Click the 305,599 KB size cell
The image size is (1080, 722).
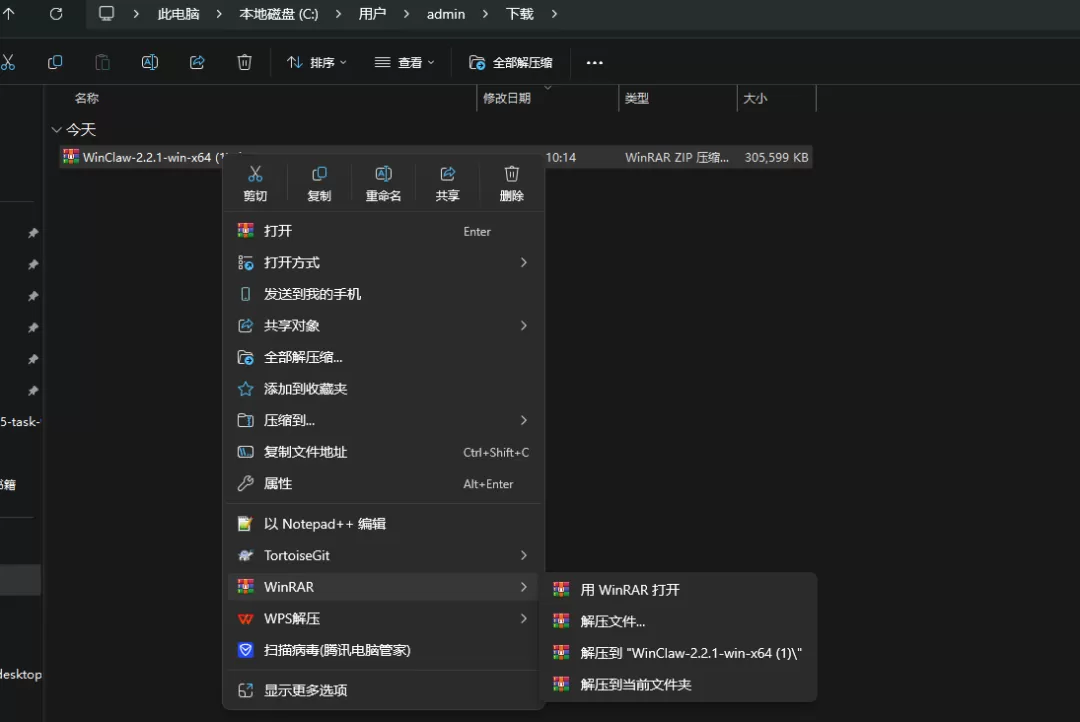pos(776,157)
